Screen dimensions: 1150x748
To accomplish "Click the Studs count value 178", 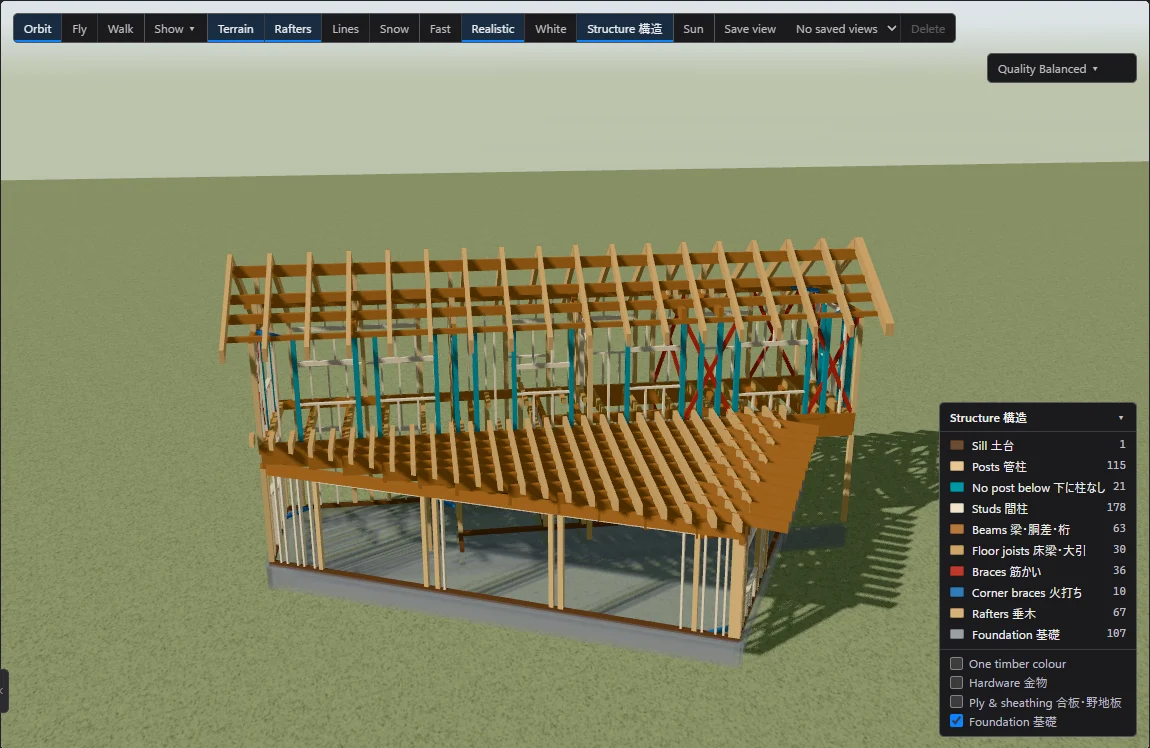I will pos(1116,507).
